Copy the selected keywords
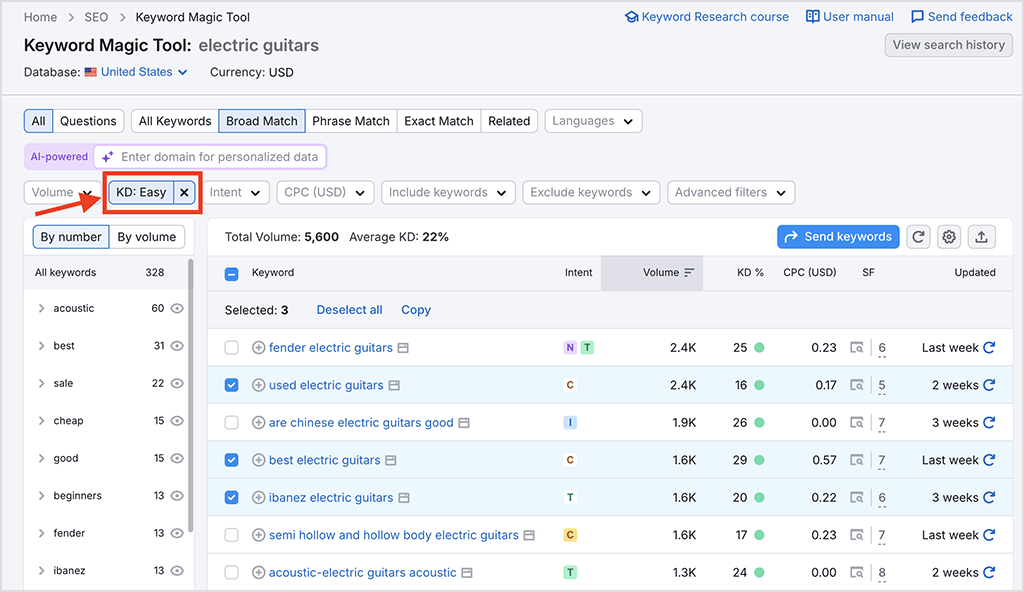This screenshot has height=592, width=1024. tap(416, 310)
